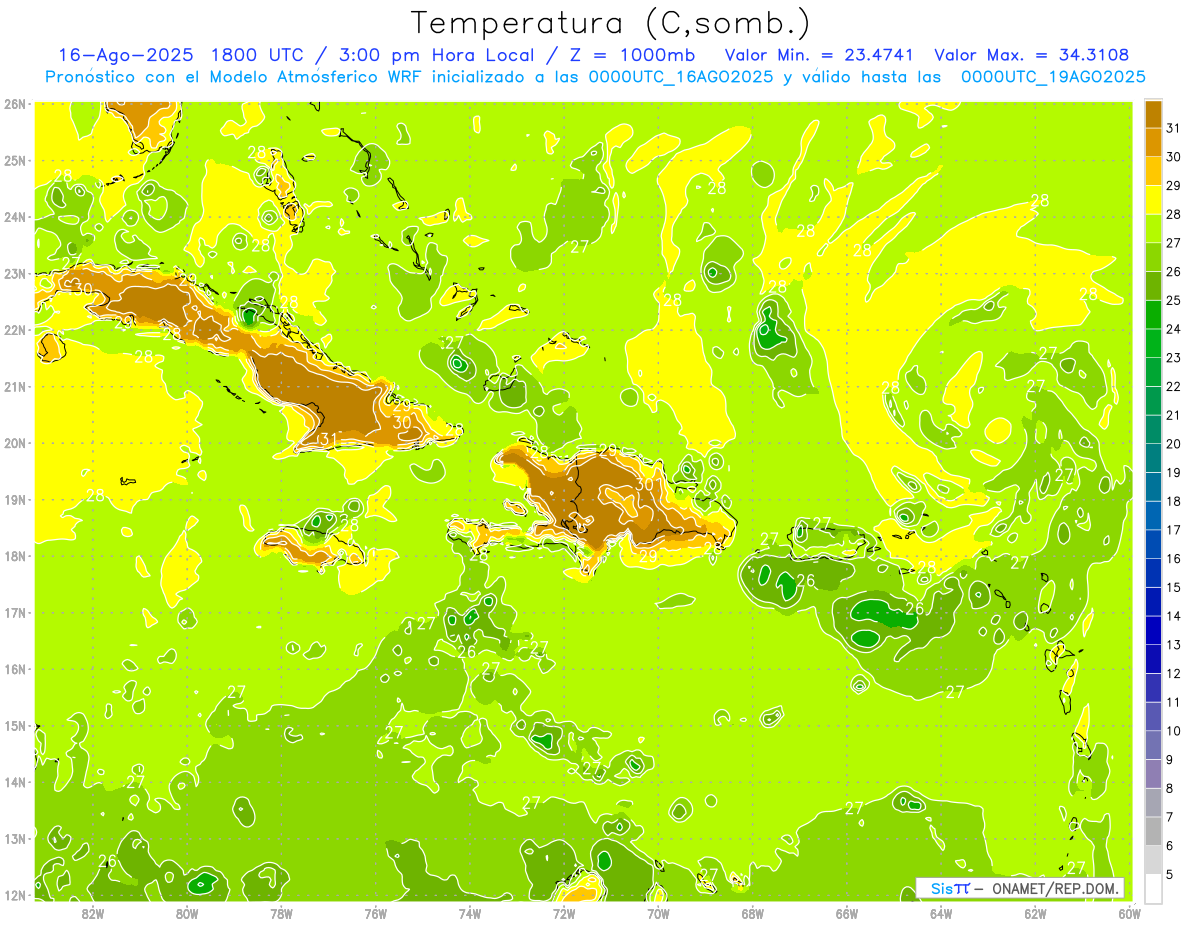Click the '66W' longitude axis label
The image size is (1200, 927).
click(x=847, y=913)
